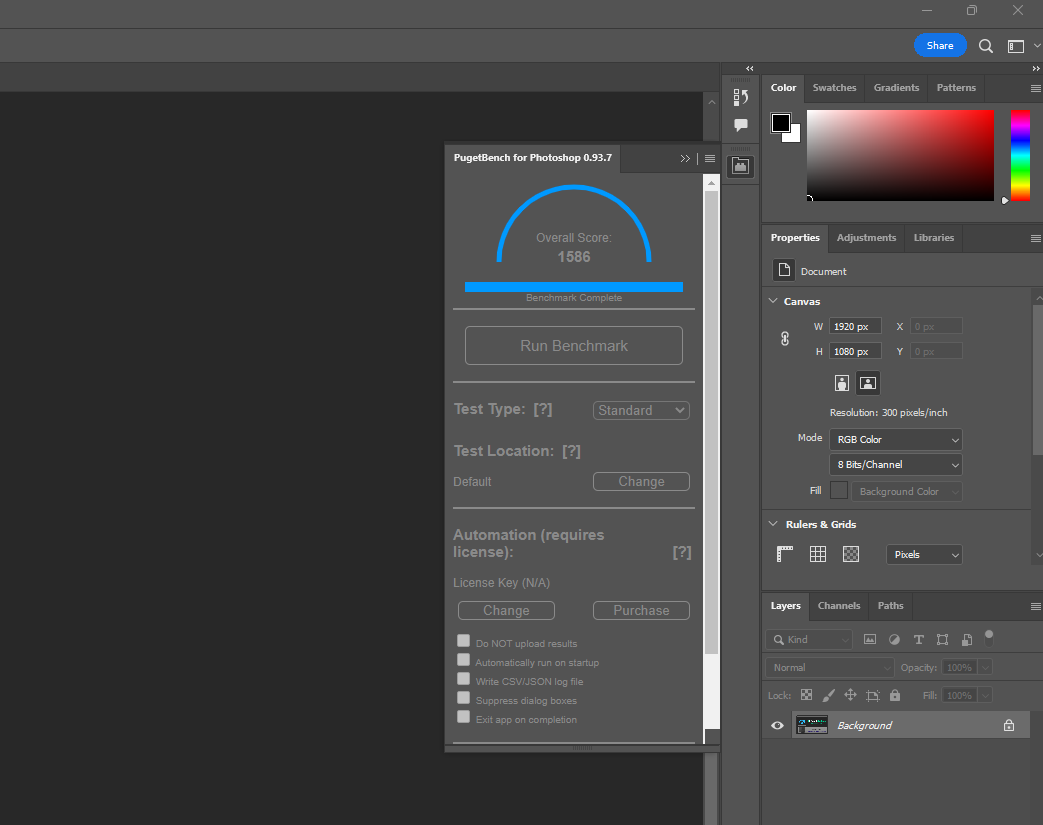Switch to the Channels tab

click(x=838, y=606)
